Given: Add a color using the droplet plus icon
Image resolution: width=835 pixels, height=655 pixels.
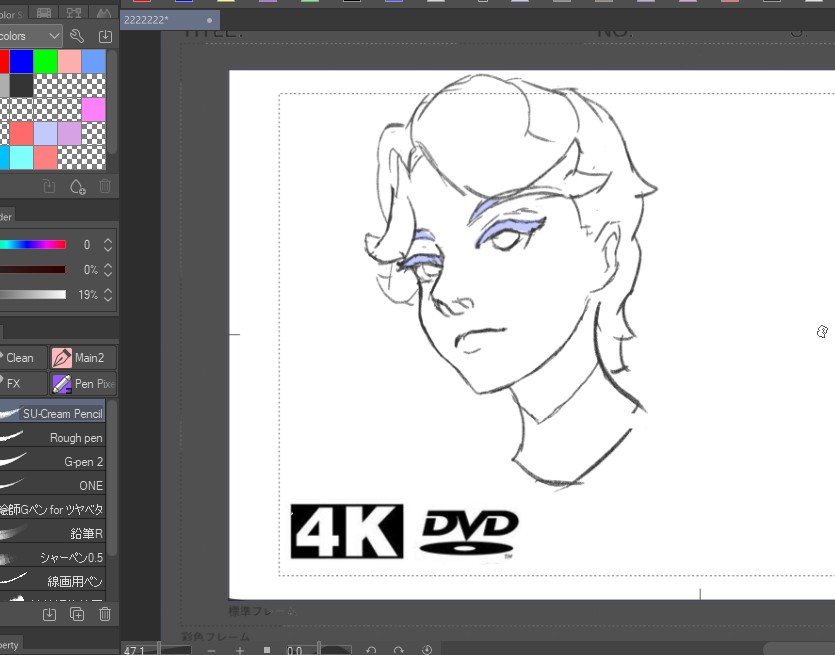Looking at the screenshot, I should 78,186.
